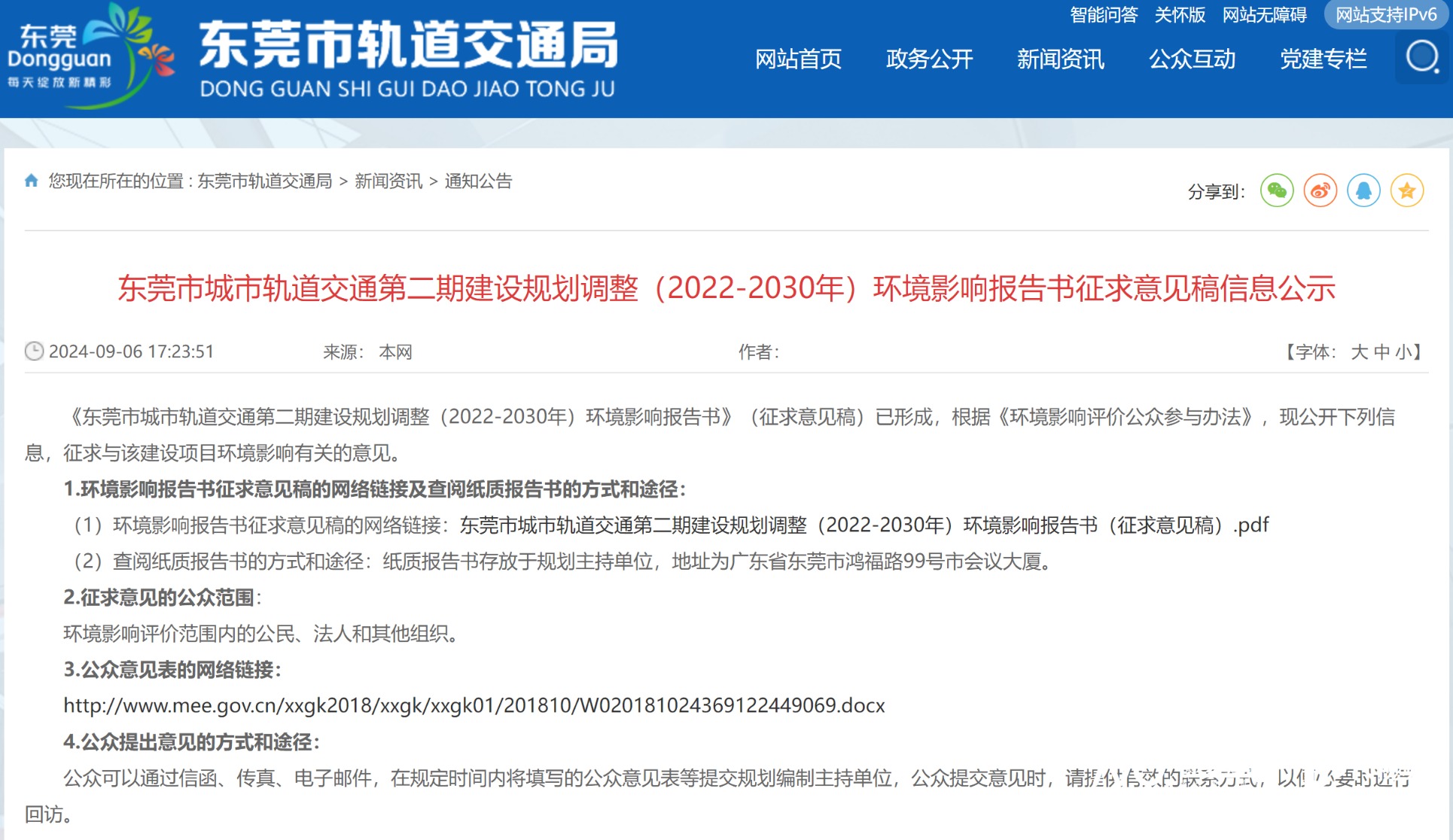
Task: Go to 网站首页 in the navigation
Action: pos(798,59)
